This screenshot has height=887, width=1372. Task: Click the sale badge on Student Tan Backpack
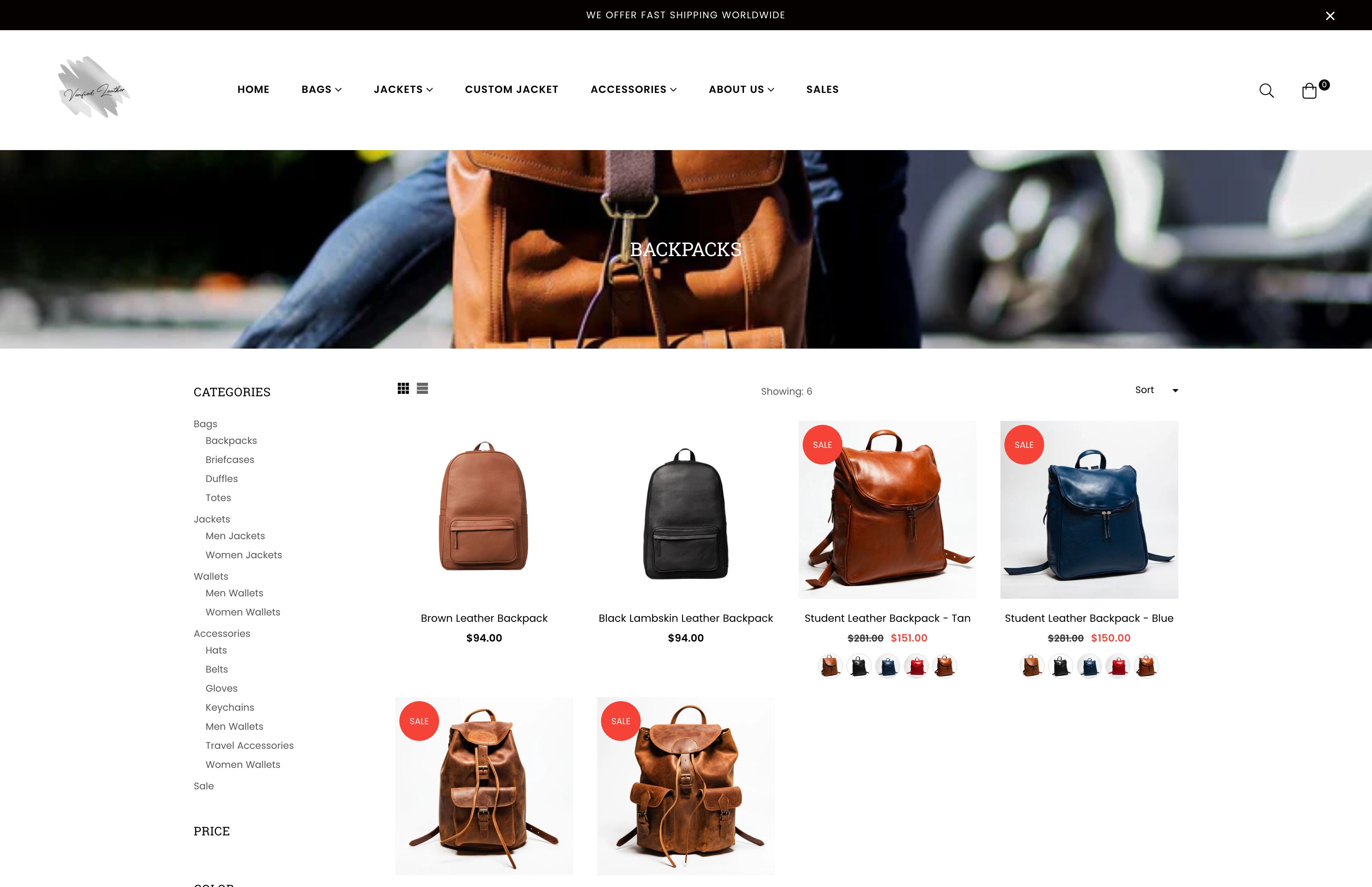822,444
